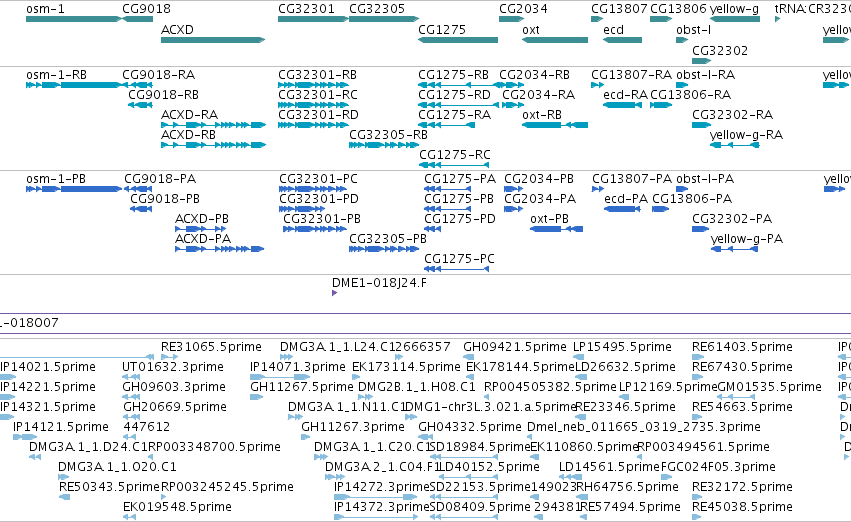Click the CG2034-RA transcript
Viewport: 851px width, 522px height.
click(513, 105)
